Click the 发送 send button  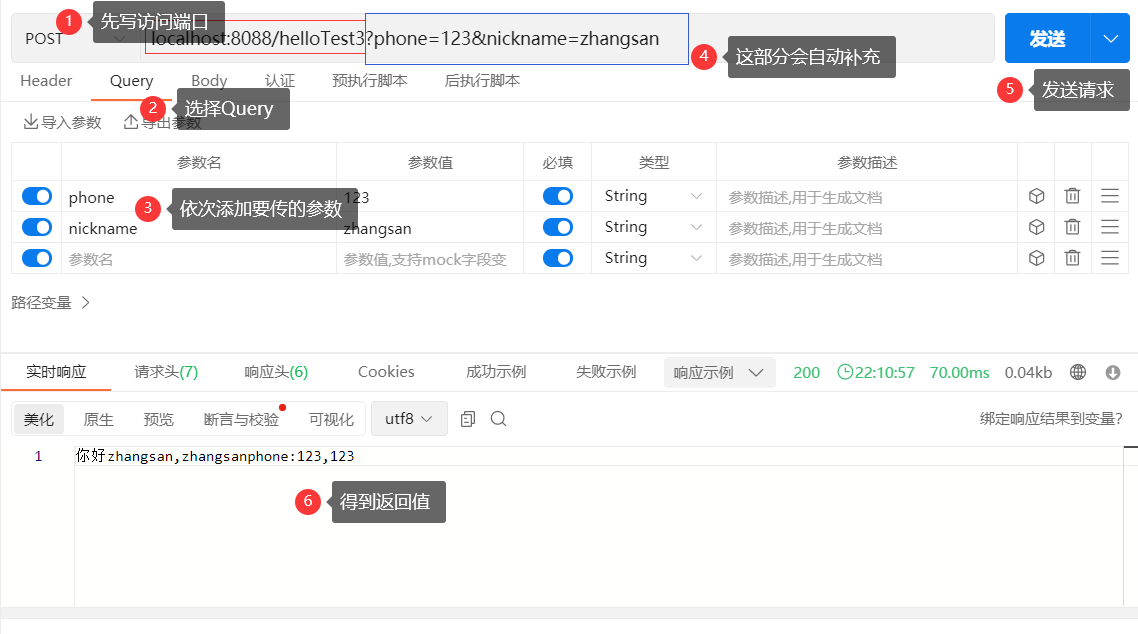[1047, 38]
